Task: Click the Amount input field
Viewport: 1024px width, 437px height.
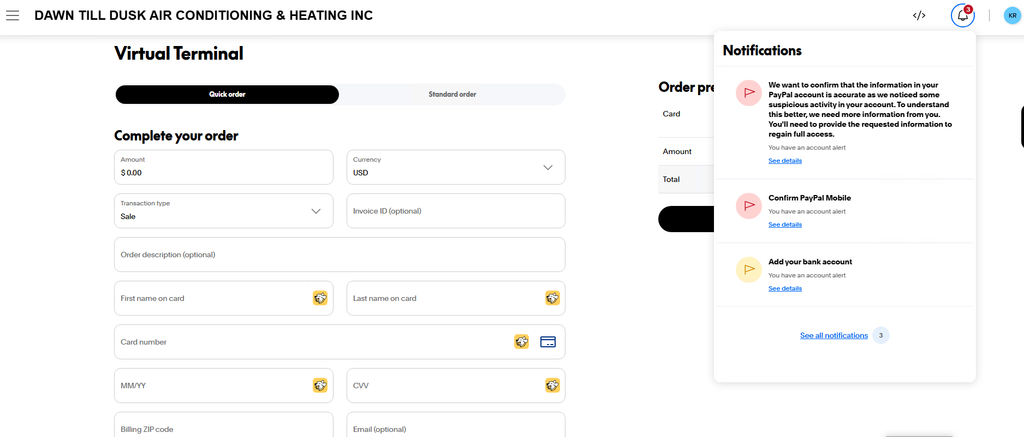Action: click(x=223, y=167)
